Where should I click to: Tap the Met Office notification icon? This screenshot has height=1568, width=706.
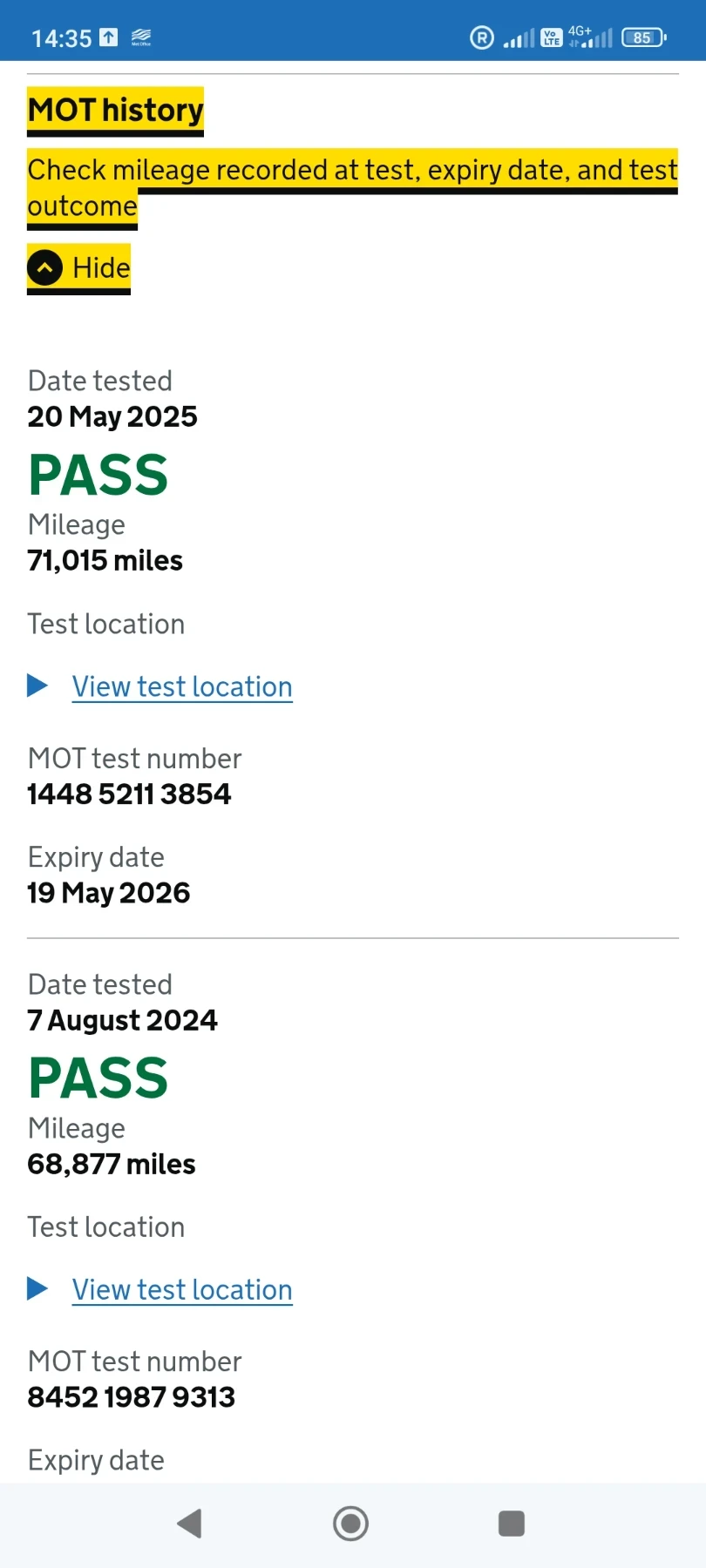[x=141, y=37]
